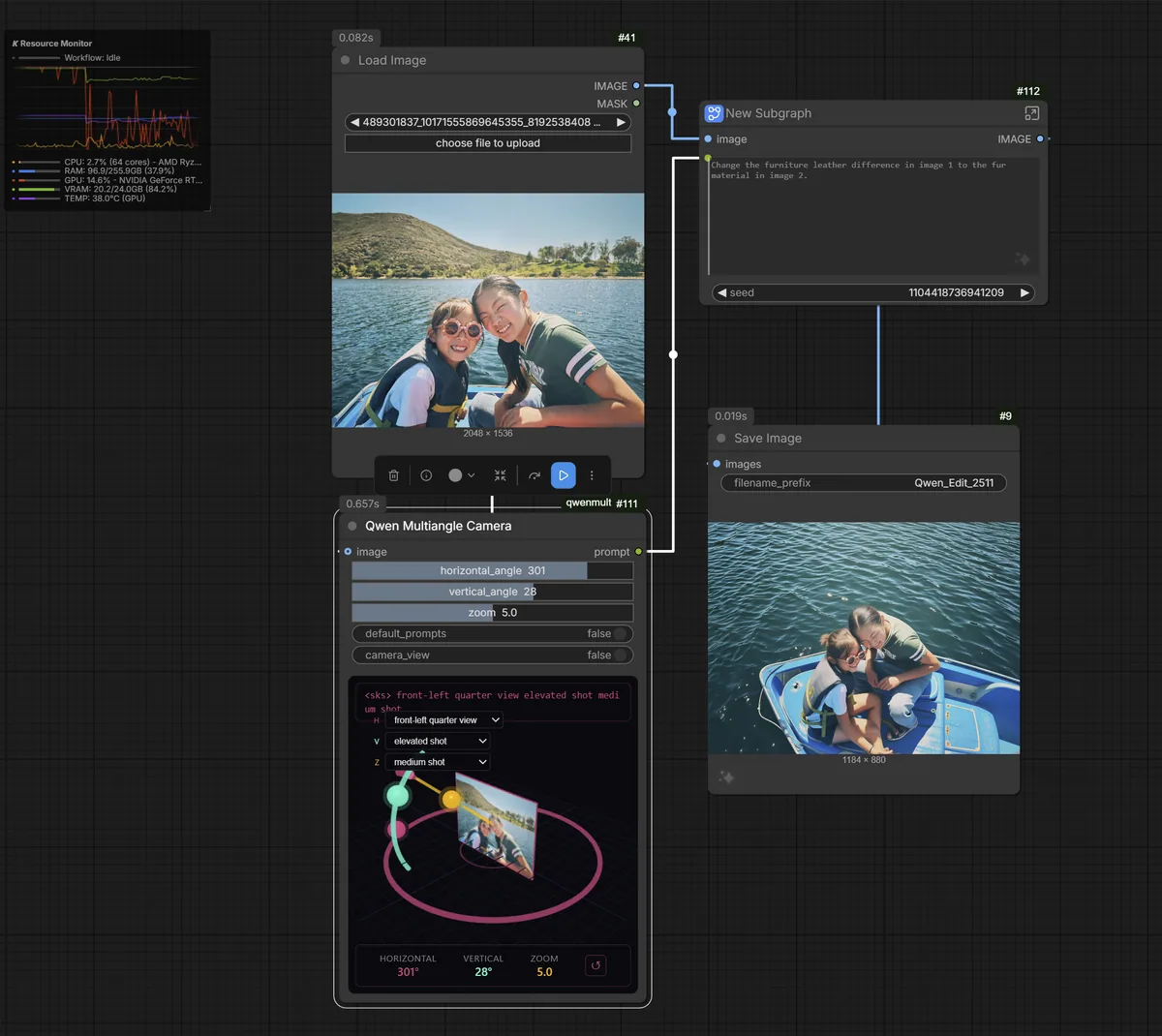Toggle the camera_view switch
Image resolution: width=1162 pixels, height=1036 pixels.
pyautogui.click(x=620, y=655)
